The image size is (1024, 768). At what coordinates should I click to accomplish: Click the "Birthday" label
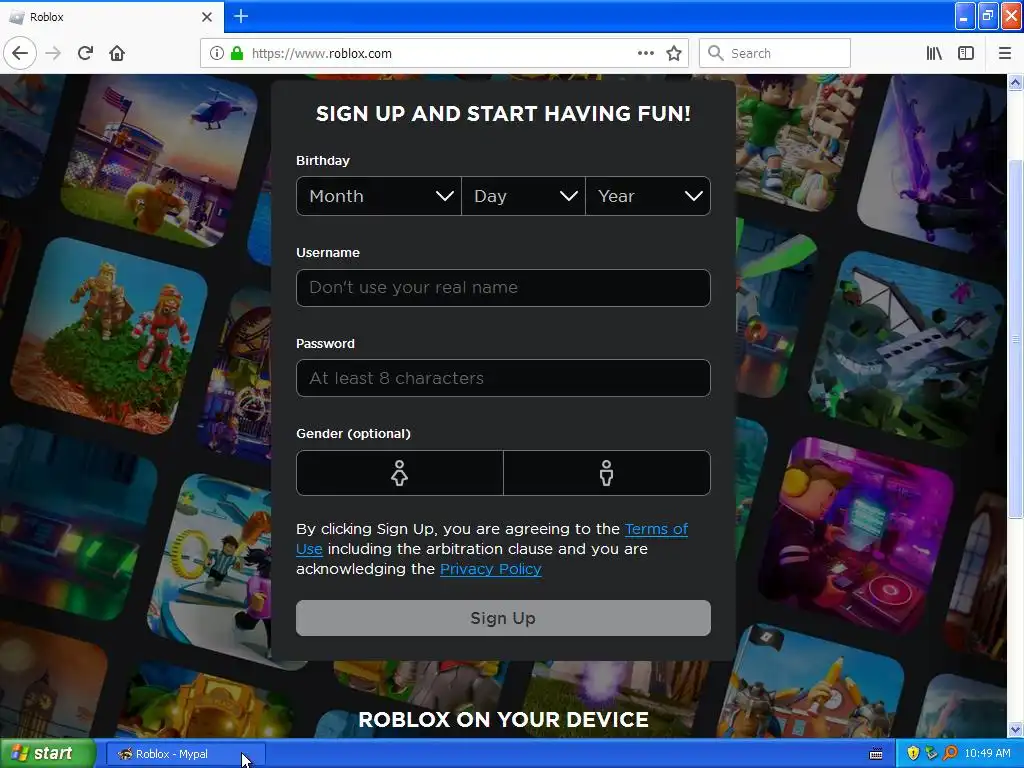tap(323, 161)
